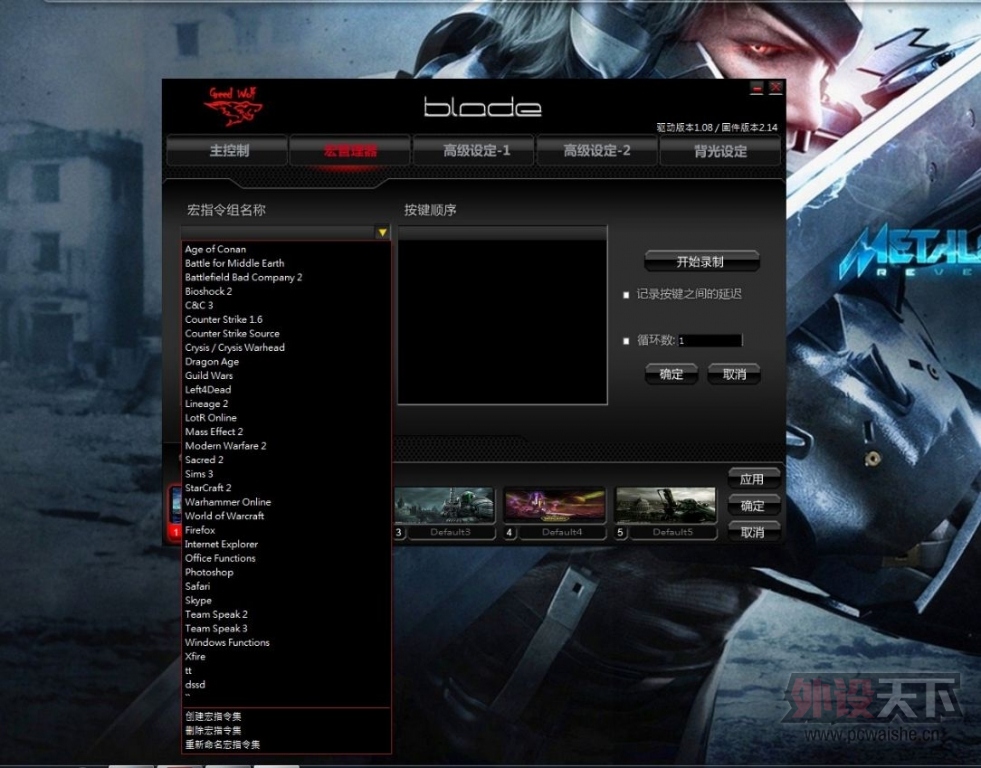Image resolution: width=981 pixels, height=768 pixels.
Task: Select Mass Effect 2 entry
Action: pos(214,432)
